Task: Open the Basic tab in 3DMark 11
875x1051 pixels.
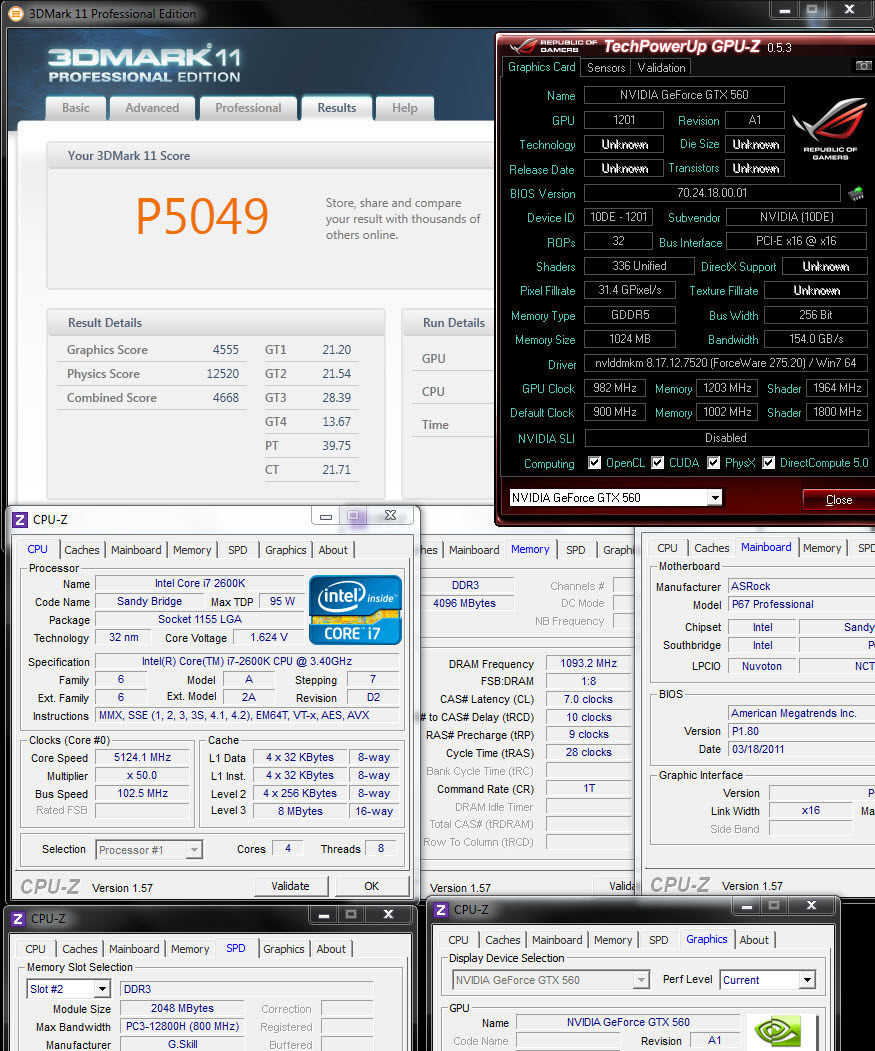Action: pyautogui.click(x=76, y=108)
